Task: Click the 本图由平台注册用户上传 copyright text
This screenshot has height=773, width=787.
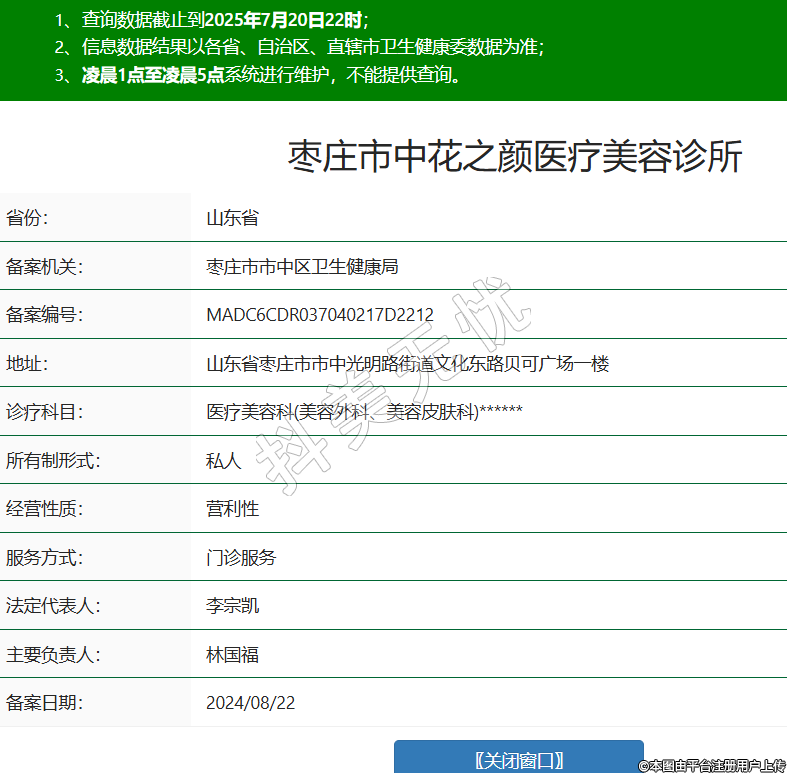Action: point(712,765)
